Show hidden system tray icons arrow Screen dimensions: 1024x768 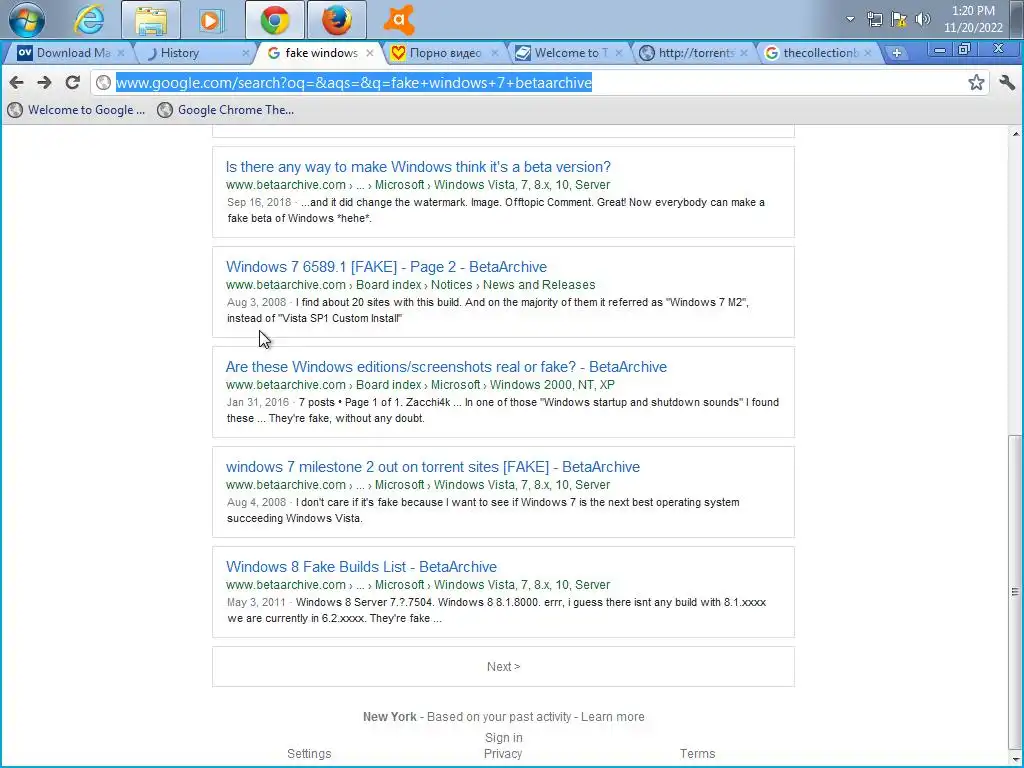click(850, 19)
